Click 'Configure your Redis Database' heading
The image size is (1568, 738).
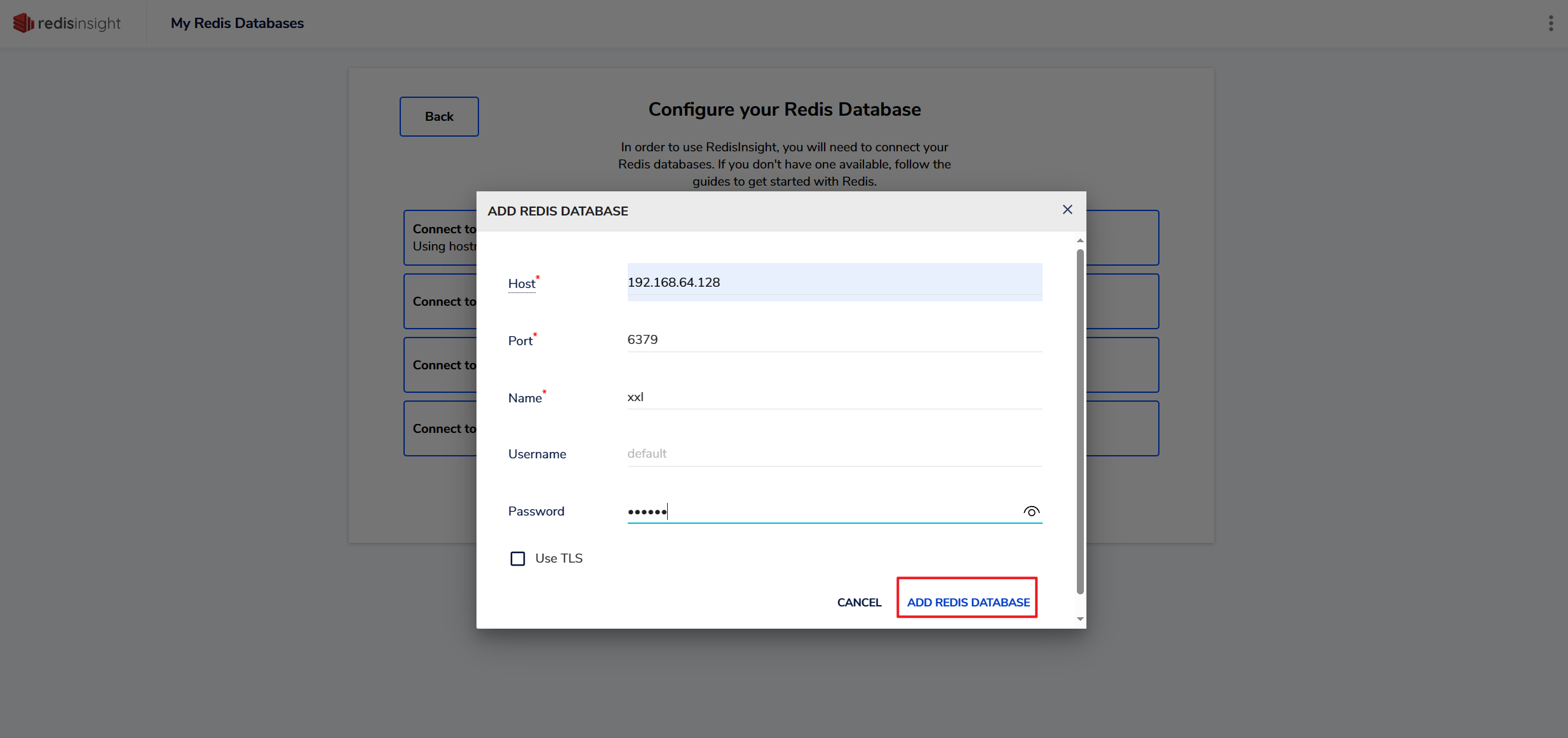(x=784, y=109)
